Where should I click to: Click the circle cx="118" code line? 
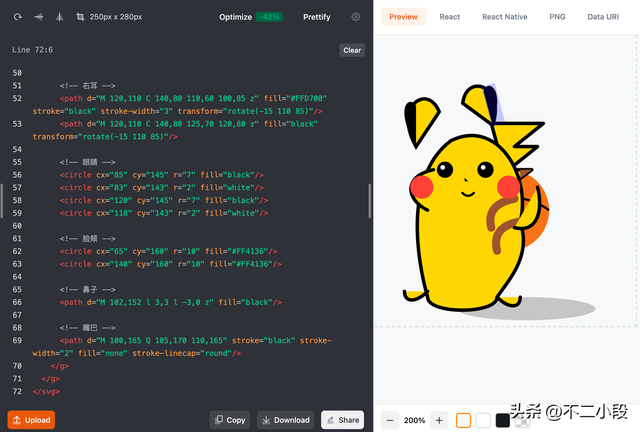164,213
